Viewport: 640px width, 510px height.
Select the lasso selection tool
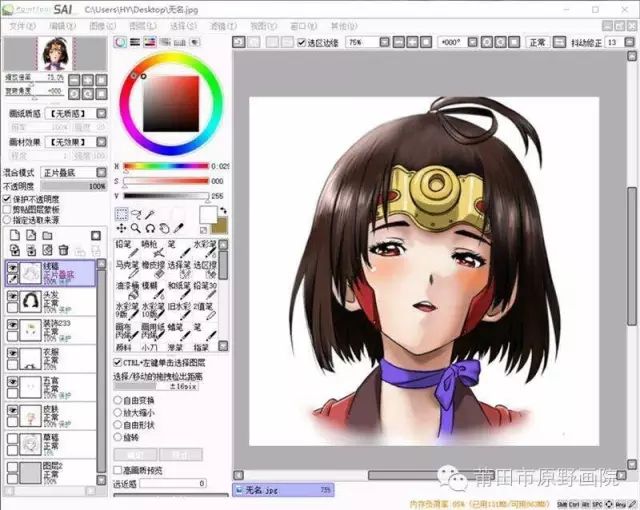(136, 214)
